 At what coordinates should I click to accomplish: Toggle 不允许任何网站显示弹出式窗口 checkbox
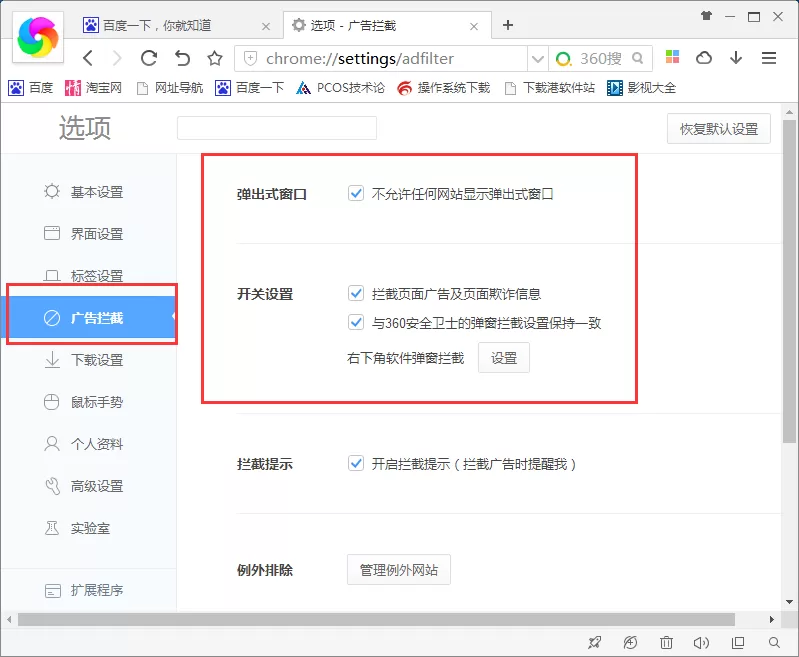356,193
